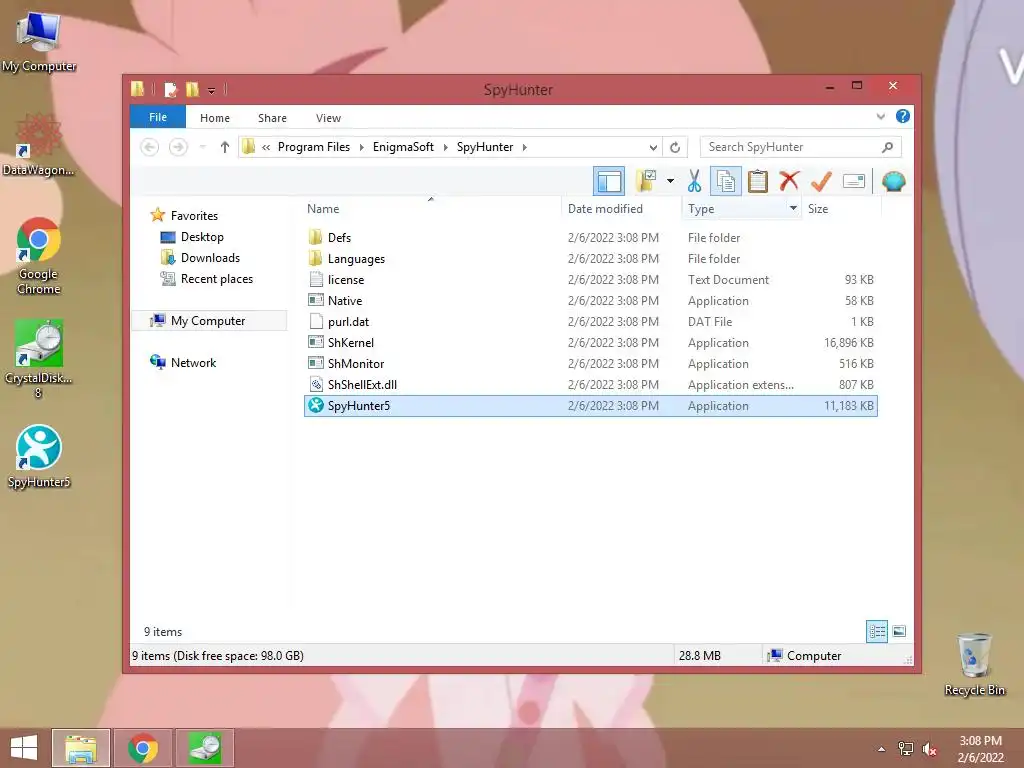Select the Languages folder

click(x=590, y=259)
